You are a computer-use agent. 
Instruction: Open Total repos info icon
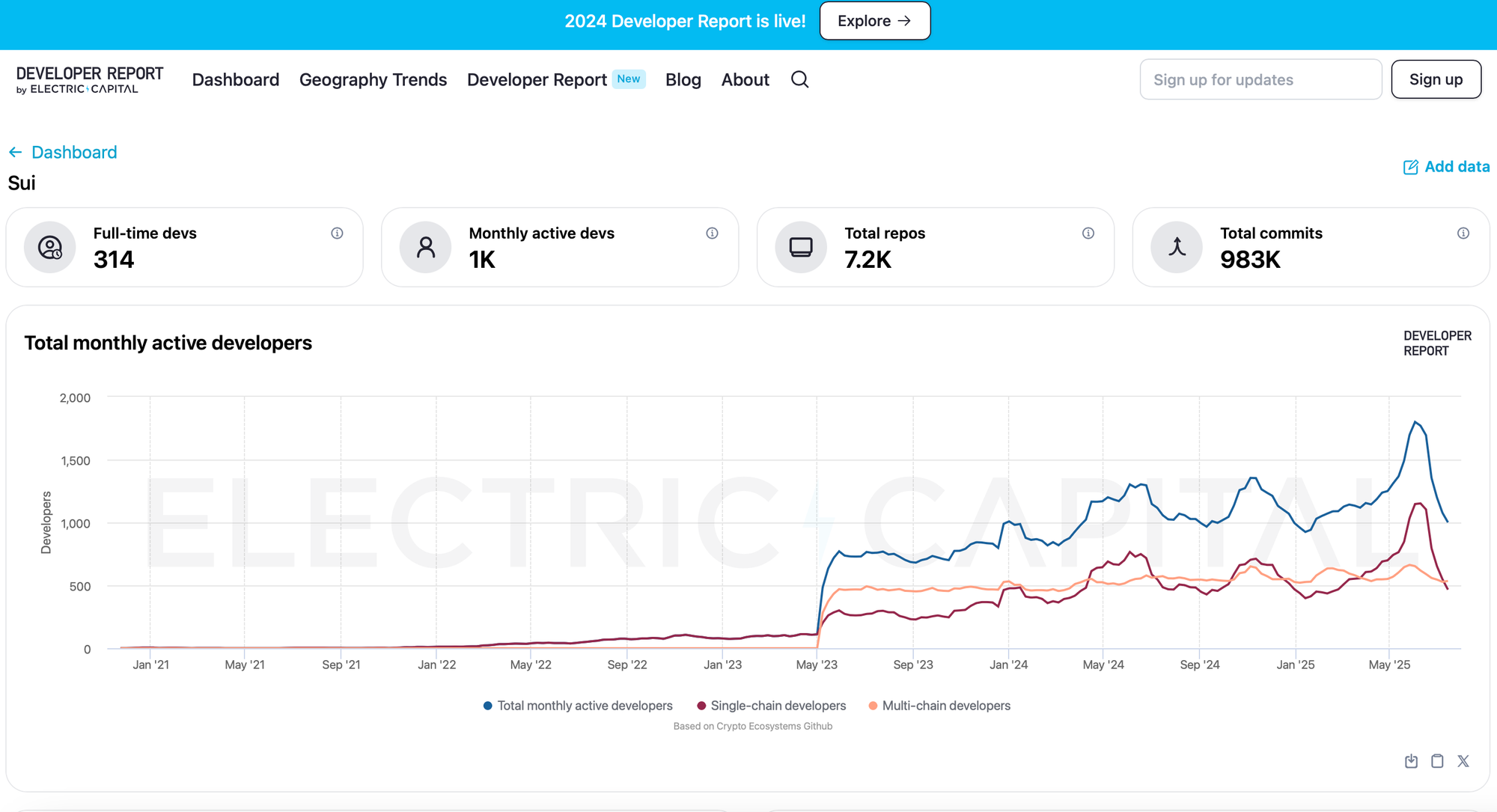click(x=1088, y=233)
